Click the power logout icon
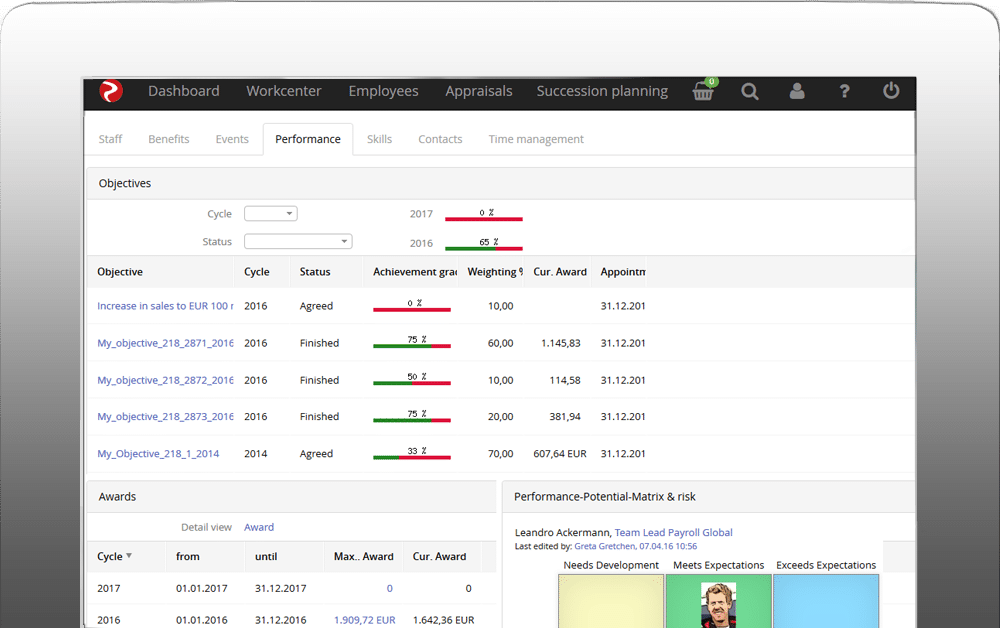1000x628 pixels. (891, 91)
